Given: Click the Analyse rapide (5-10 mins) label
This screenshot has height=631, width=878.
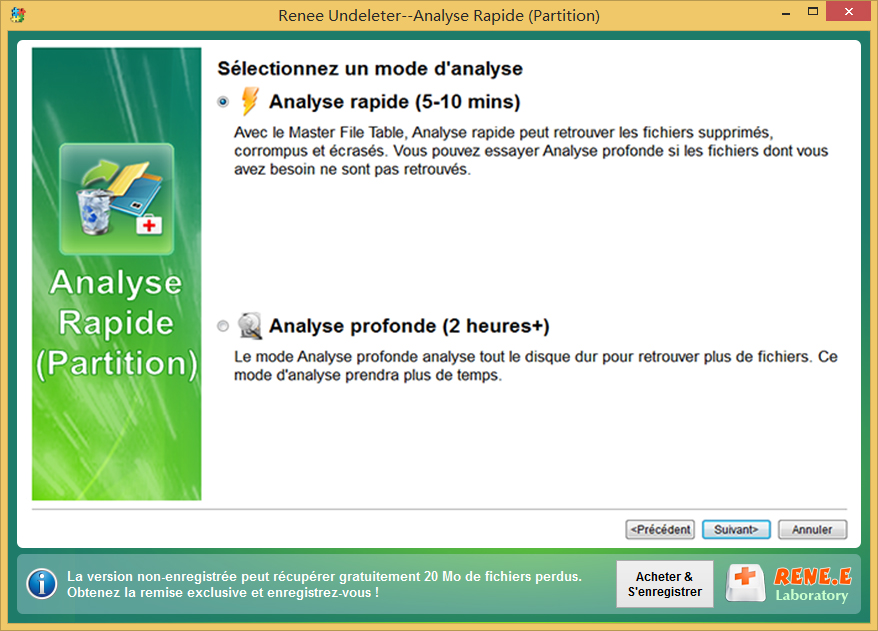Looking at the screenshot, I should coord(395,102).
